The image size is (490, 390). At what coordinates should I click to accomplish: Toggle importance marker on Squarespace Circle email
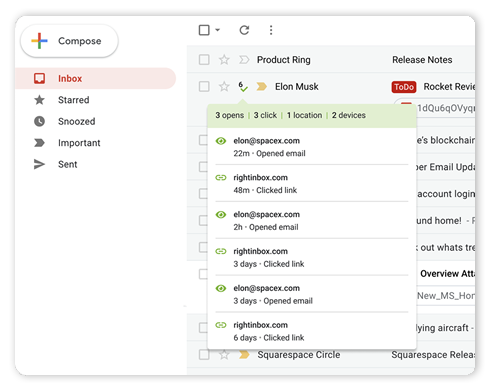[x=244, y=355]
